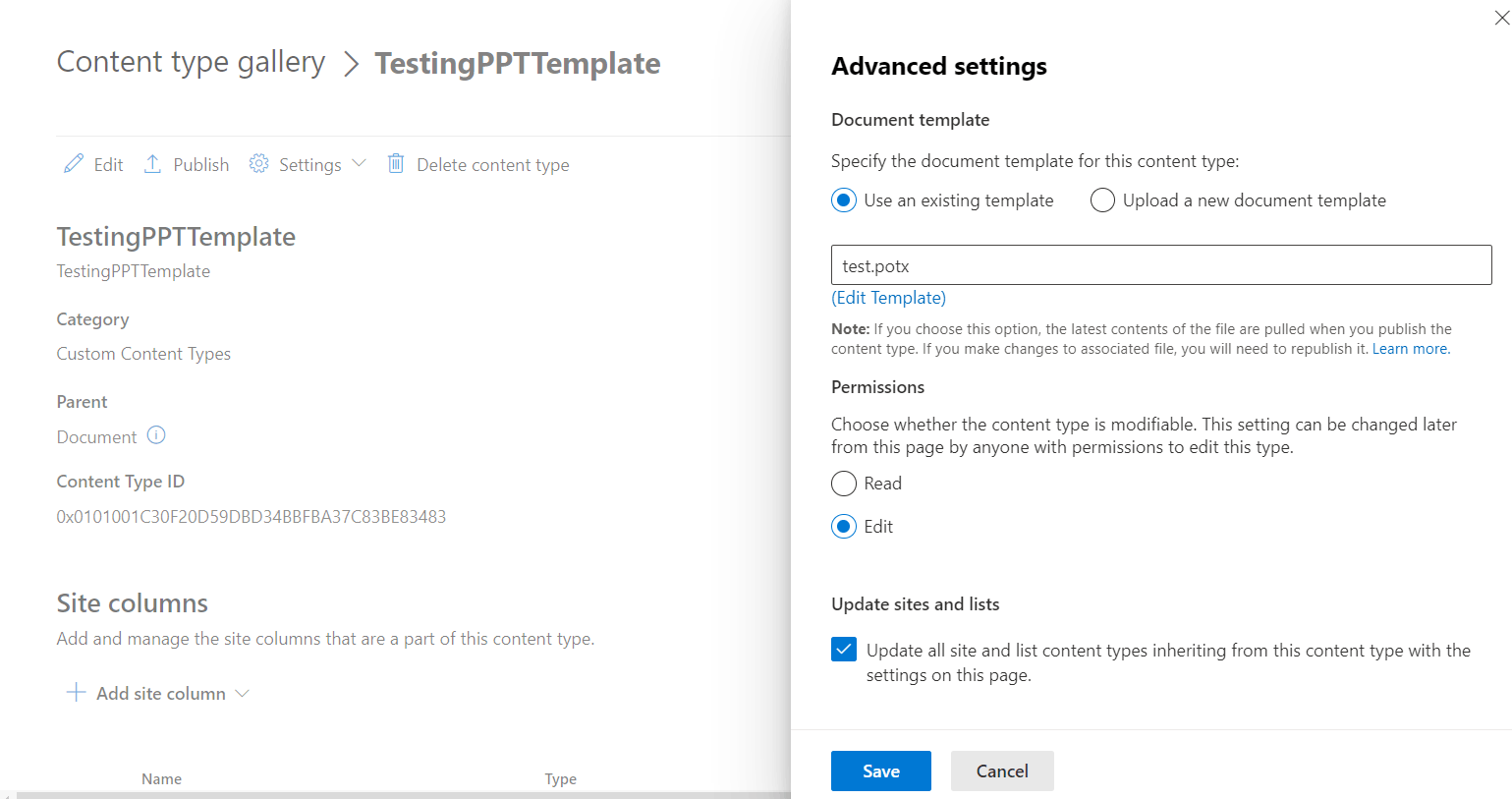
Task: Click the Site columns heading
Action: pyautogui.click(x=133, y=603)
